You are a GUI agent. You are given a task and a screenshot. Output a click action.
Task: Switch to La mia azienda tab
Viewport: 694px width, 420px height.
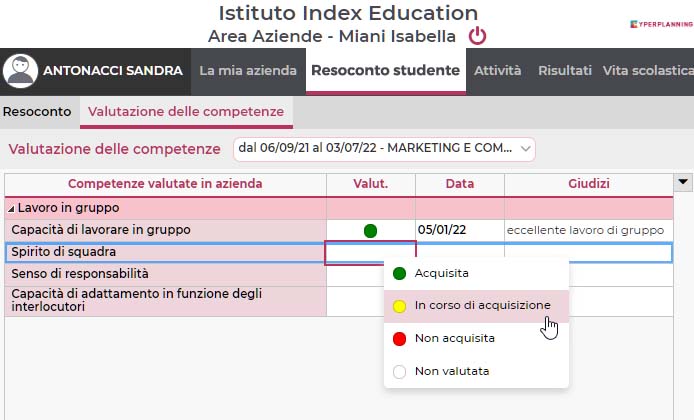[248, 71]
